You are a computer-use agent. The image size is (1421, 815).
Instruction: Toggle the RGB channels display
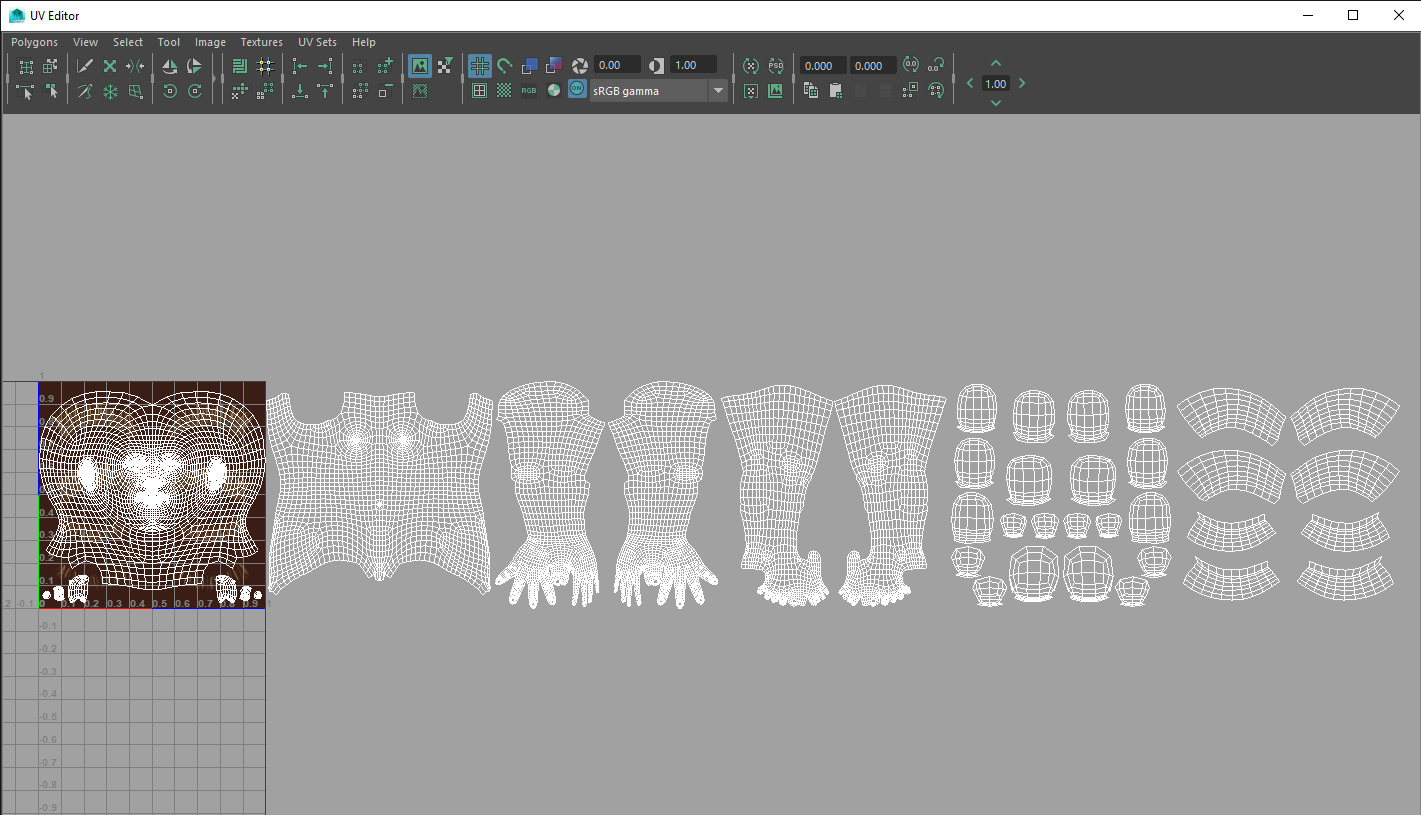point(529,91)
